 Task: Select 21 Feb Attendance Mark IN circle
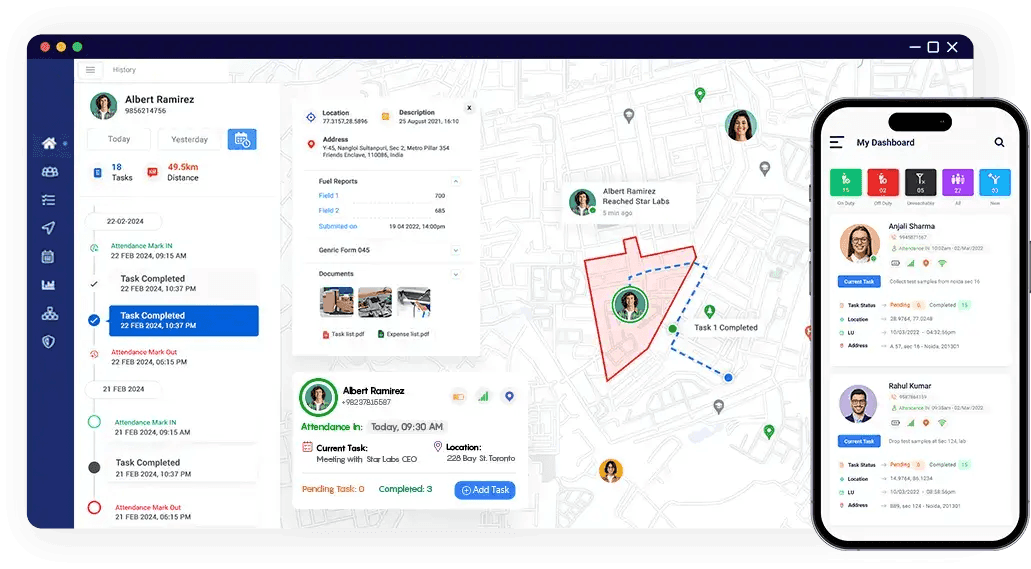94,422
